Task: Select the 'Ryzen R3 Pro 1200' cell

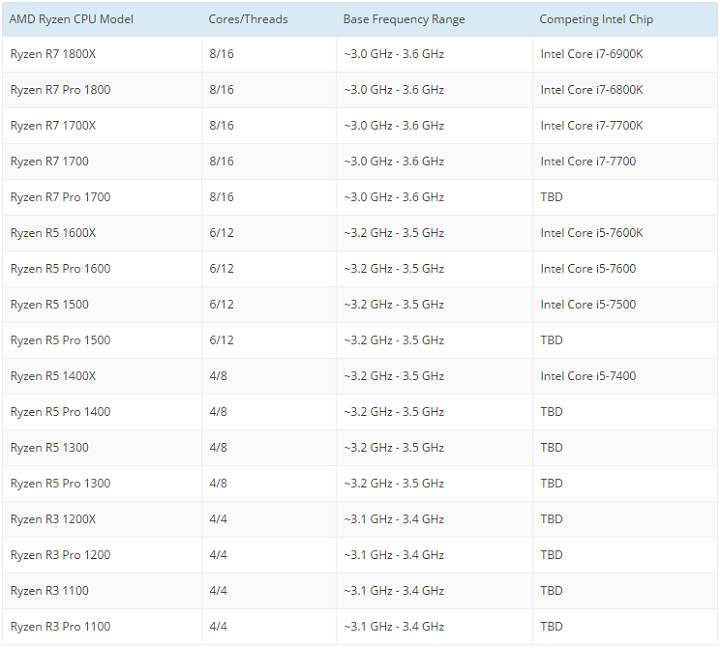Action: pos(101,556)
